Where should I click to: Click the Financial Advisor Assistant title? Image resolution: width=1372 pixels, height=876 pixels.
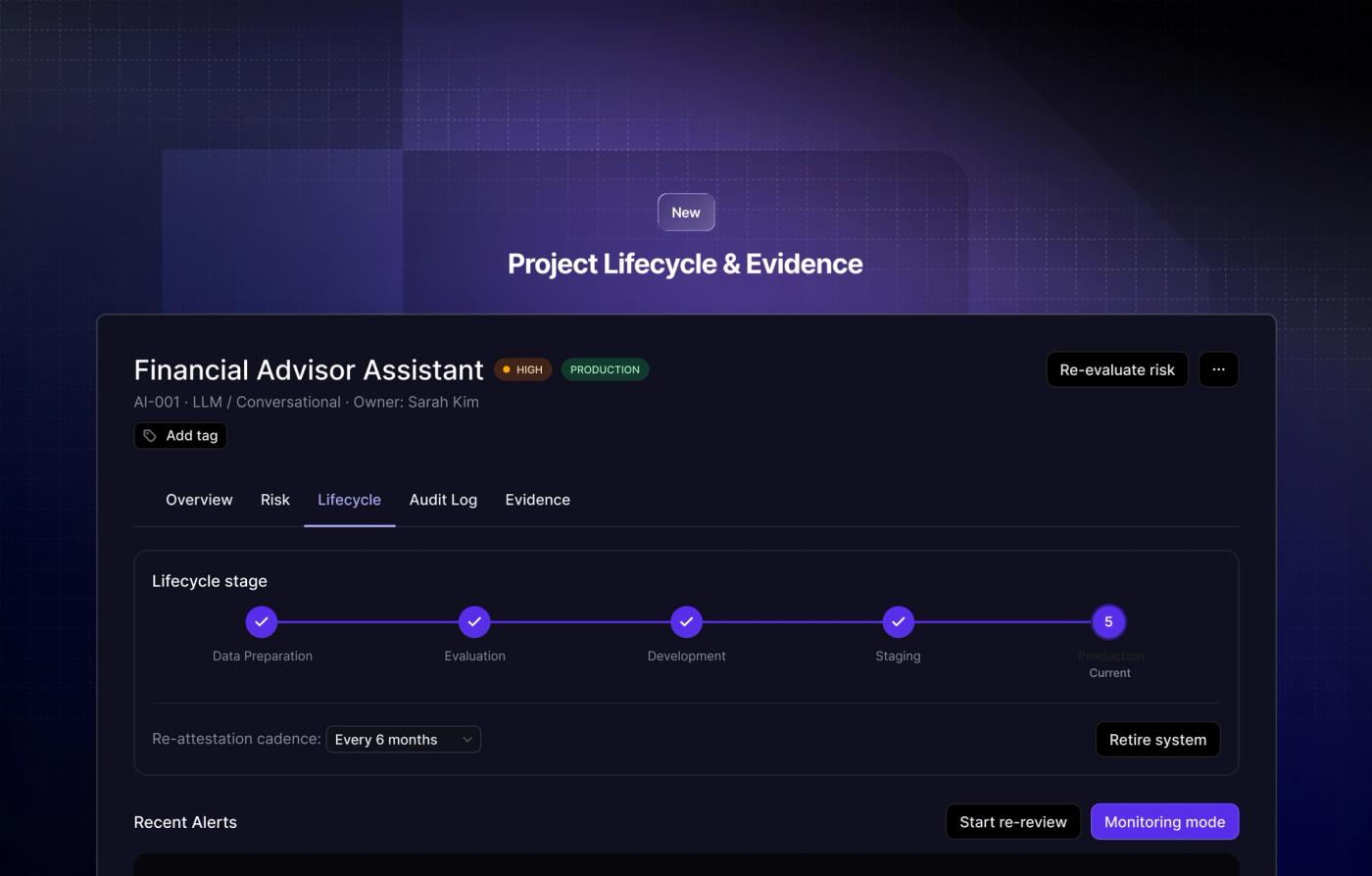tap(309, 370)
